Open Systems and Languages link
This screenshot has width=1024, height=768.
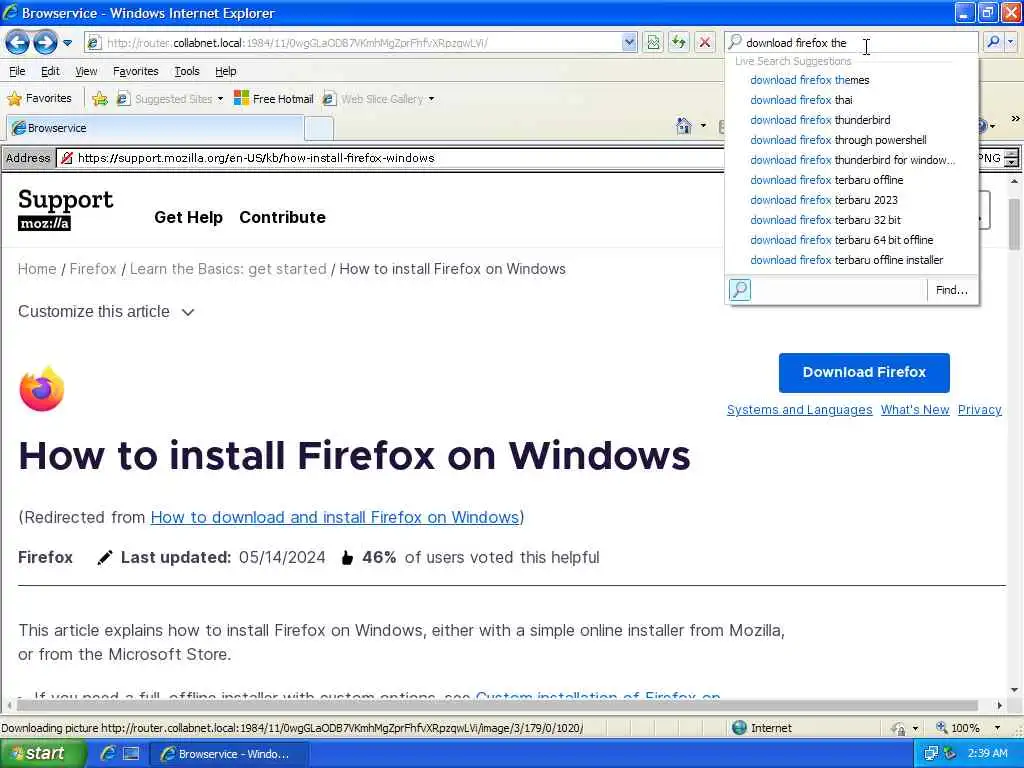[x=799, y=409]
